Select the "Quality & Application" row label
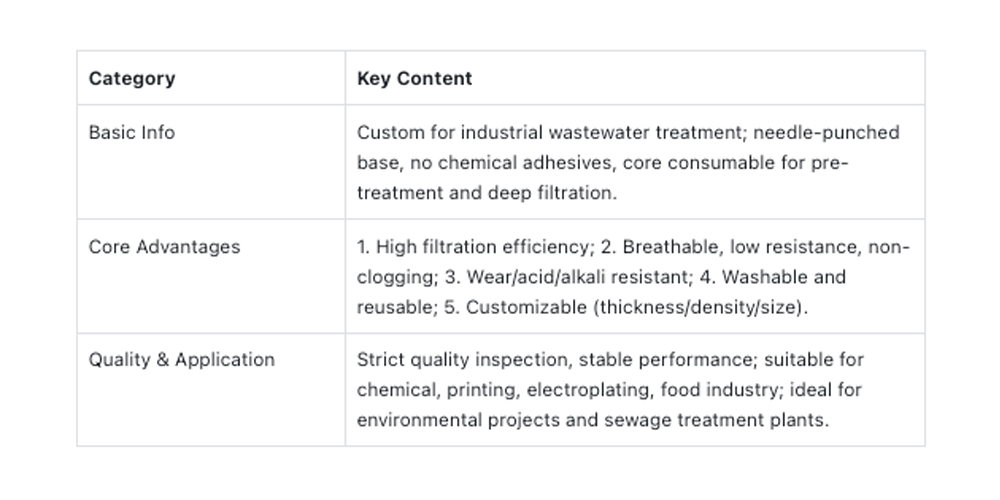 (x=181, y=360)
